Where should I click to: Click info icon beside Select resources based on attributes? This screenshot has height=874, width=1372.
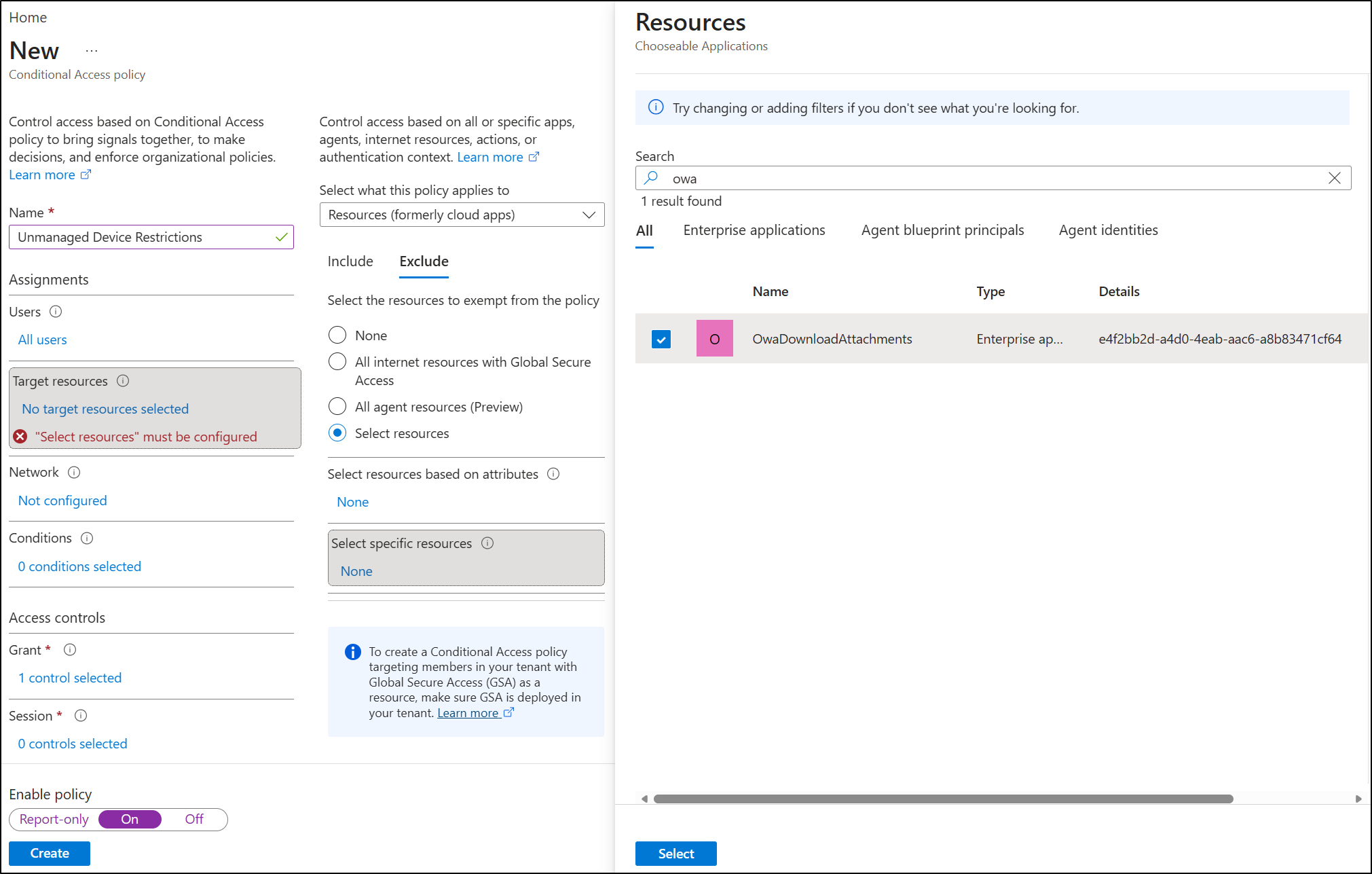tap(553, 474)
